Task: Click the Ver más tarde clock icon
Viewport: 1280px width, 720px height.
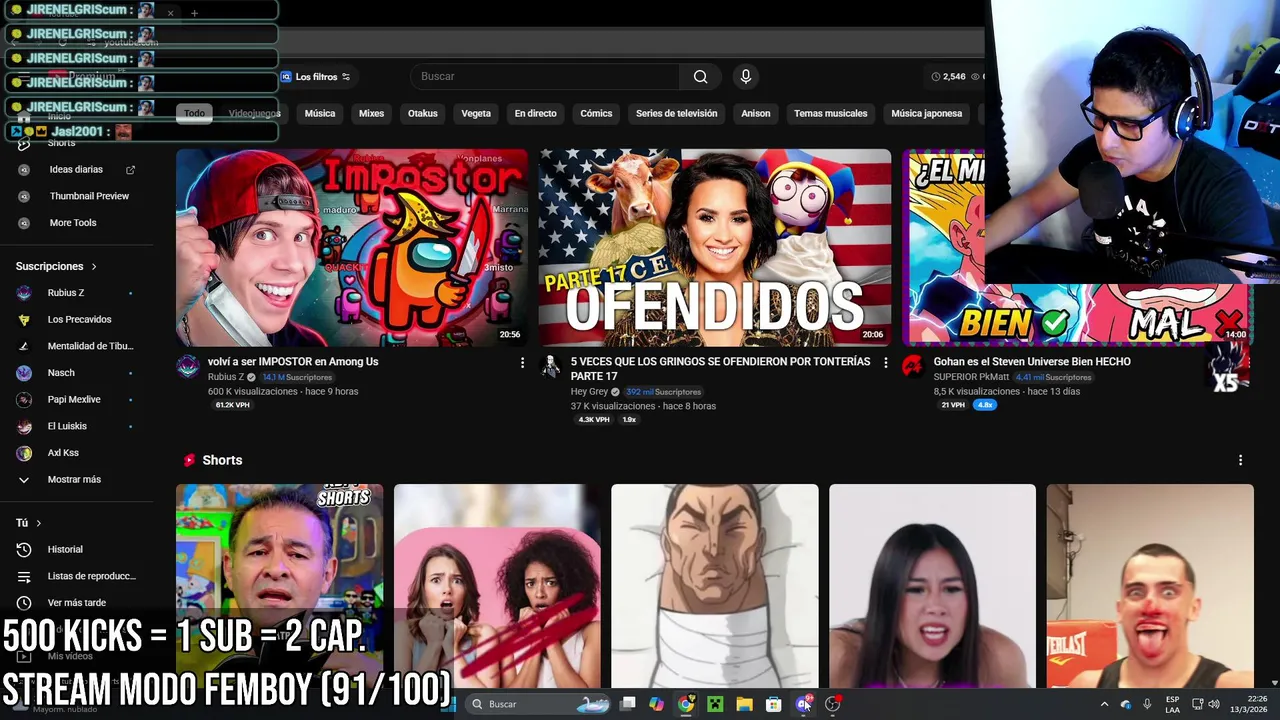Action: [x=24, y=603]
